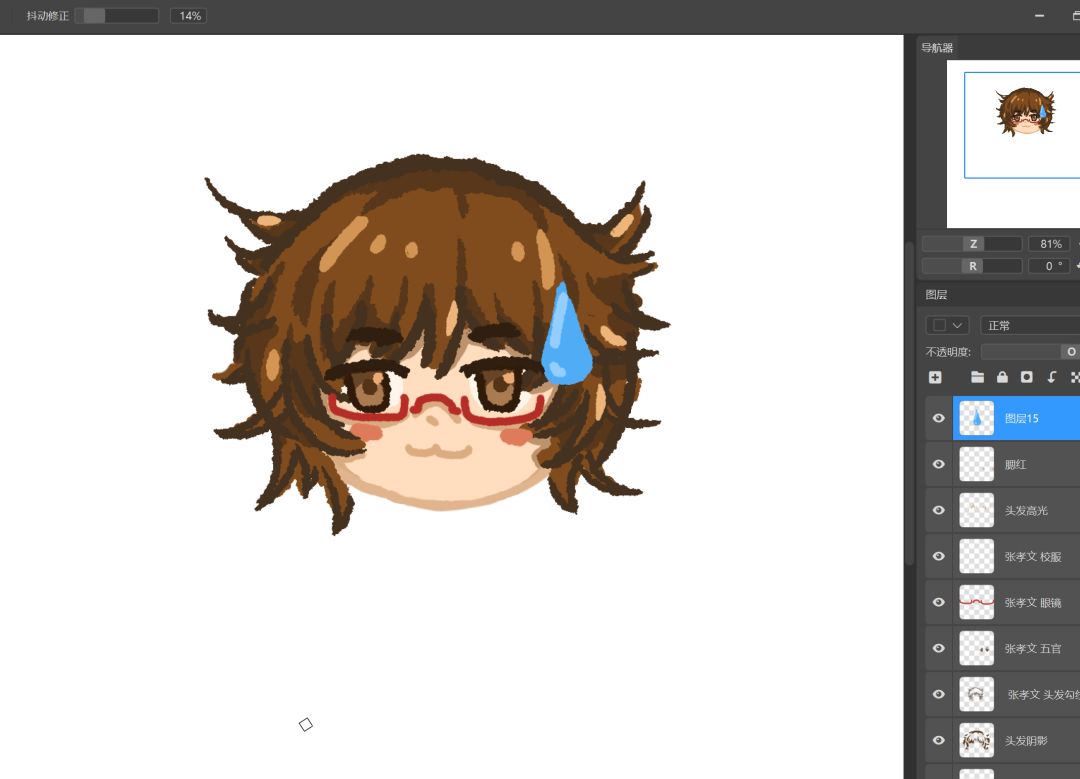Select the 张孝文 五官 layer name
The width and height of the screenshot is (1080, 779).
pyautogui.click(x=1032, y=649)
